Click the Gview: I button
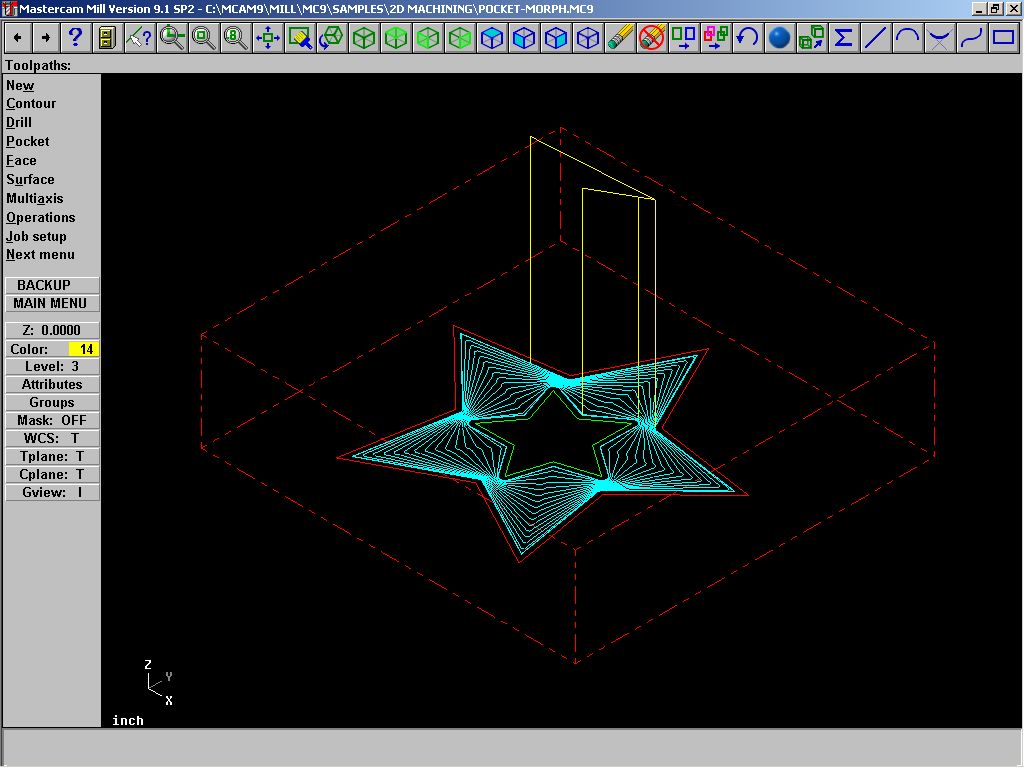The width and height of the screenshot is (1024, 768). point(52,492)
